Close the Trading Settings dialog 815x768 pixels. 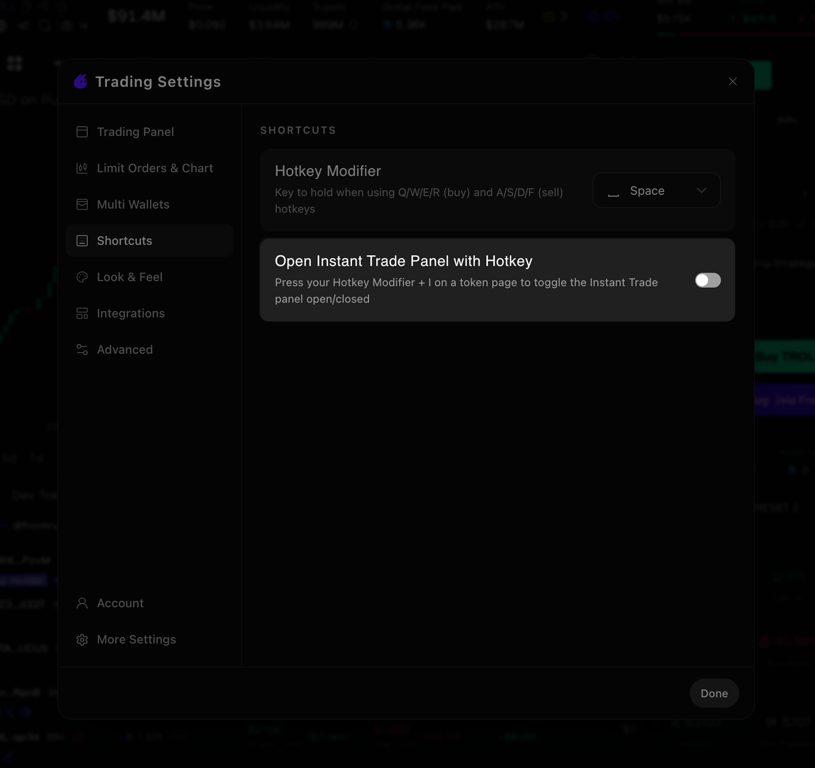[x=733, y=82]
